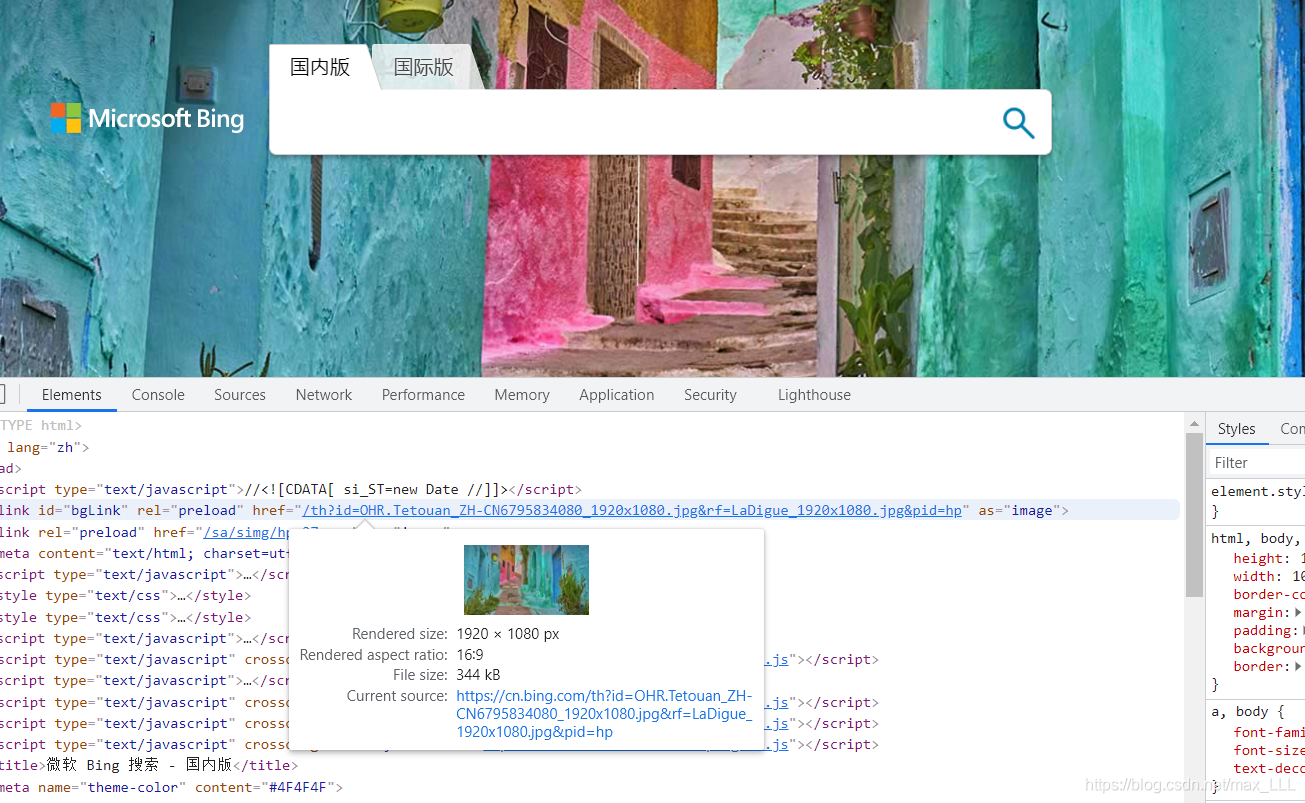Open the Security tab

pos(710,395)
